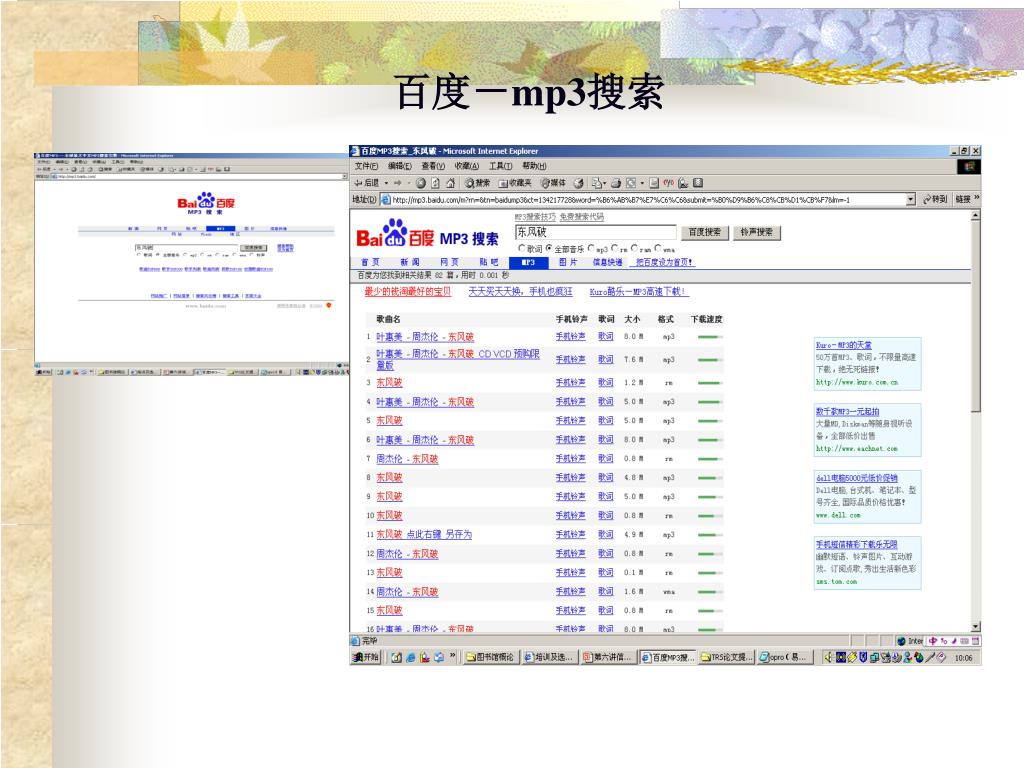
Task: Switch to the 新闻 tab on Baidu
Action: tap(410, 263)
